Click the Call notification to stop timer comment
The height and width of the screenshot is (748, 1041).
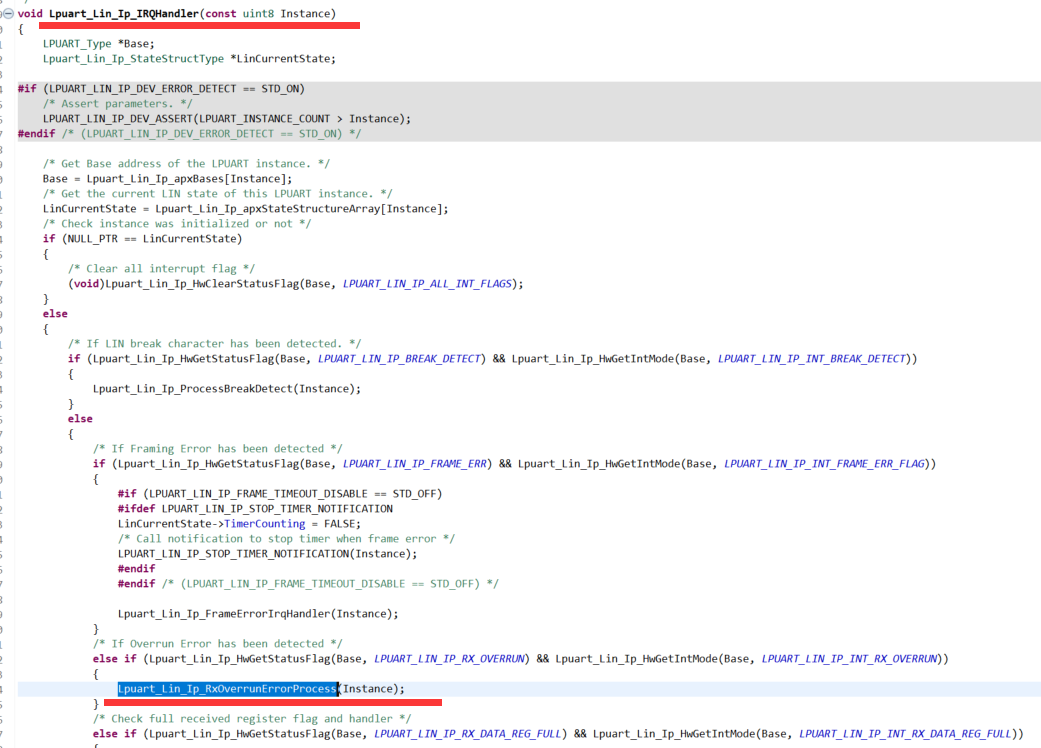point(286,539)
